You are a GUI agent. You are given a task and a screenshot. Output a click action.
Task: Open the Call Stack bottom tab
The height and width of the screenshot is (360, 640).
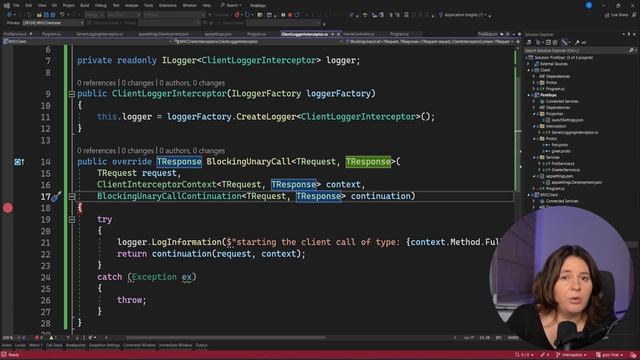[54, 345]
